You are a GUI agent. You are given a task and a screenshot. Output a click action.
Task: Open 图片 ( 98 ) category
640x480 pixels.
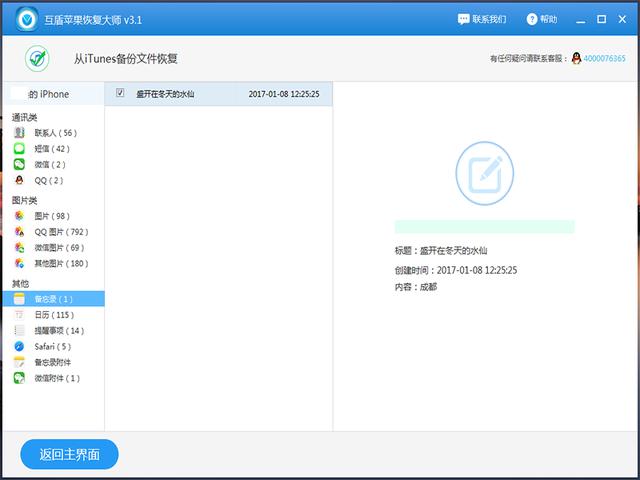[x=52, y=216]
